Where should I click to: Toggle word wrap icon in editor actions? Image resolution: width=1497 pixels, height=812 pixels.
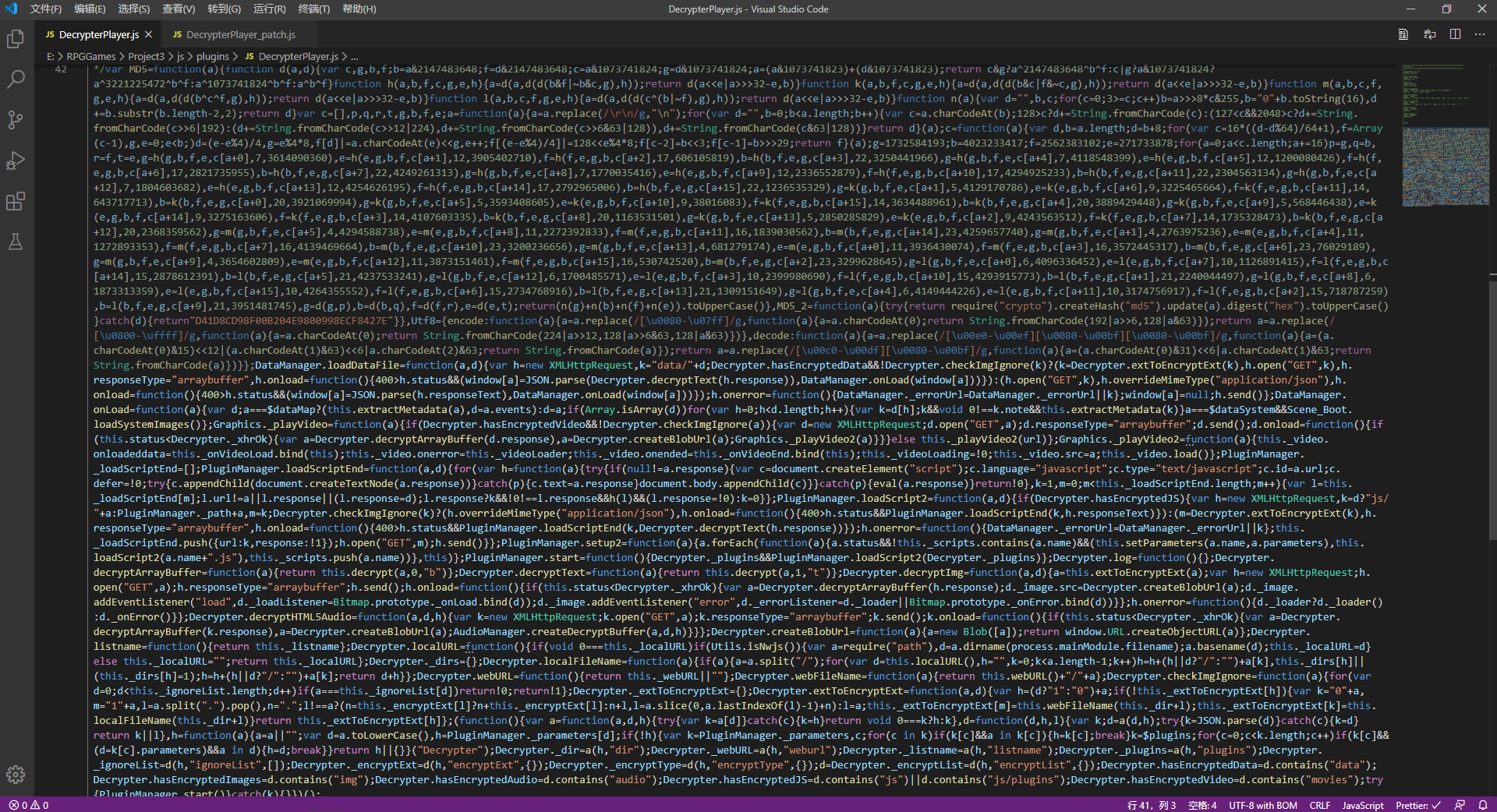tap(1430, 34)
